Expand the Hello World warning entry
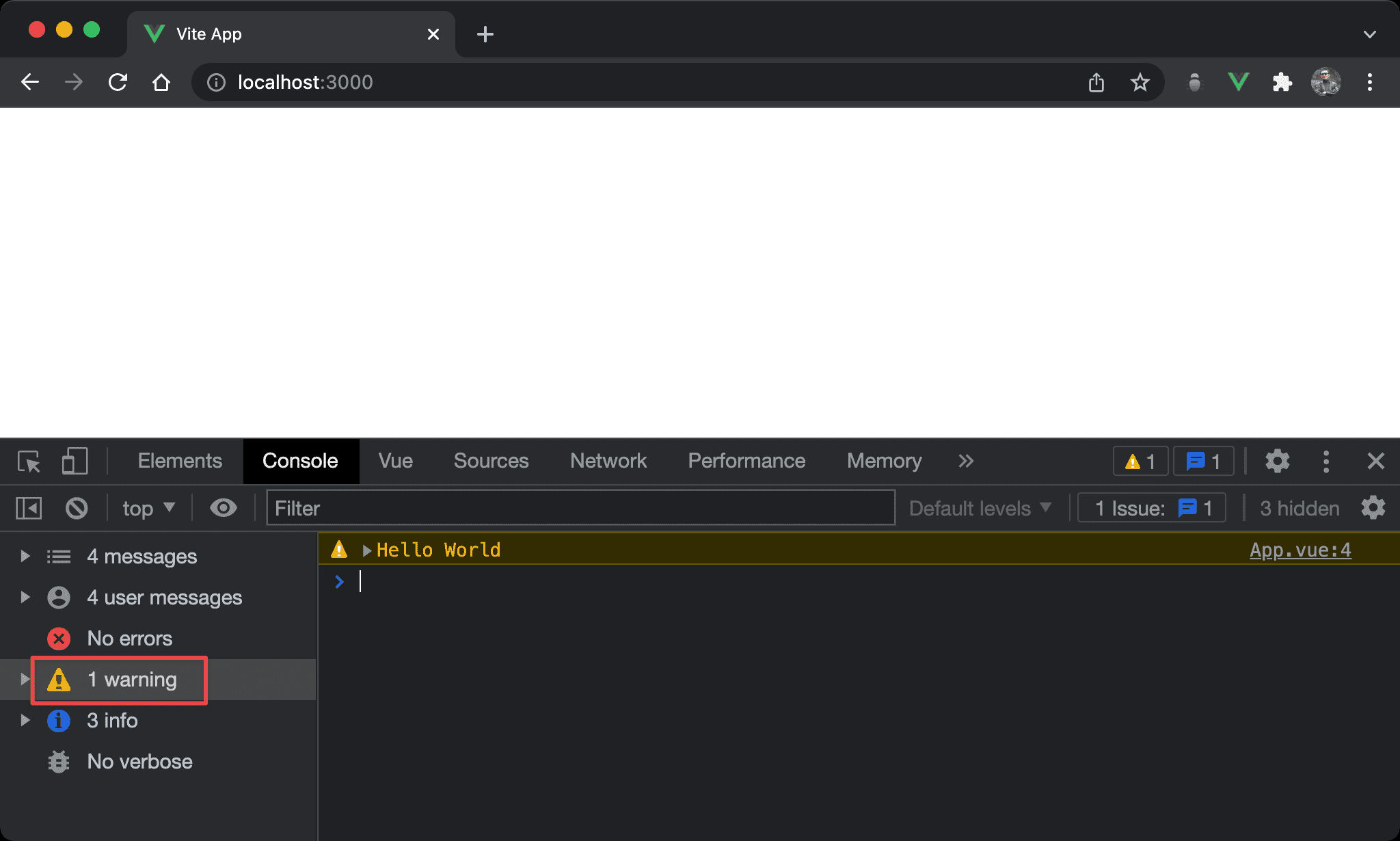The width and height of the screenshot is (1400, 841). coord(367,550)
